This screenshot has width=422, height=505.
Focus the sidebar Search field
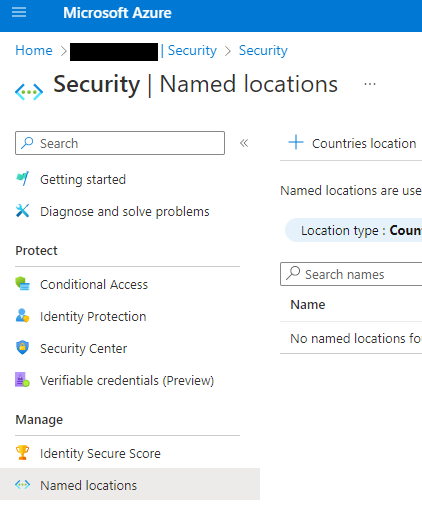point(120,143)
